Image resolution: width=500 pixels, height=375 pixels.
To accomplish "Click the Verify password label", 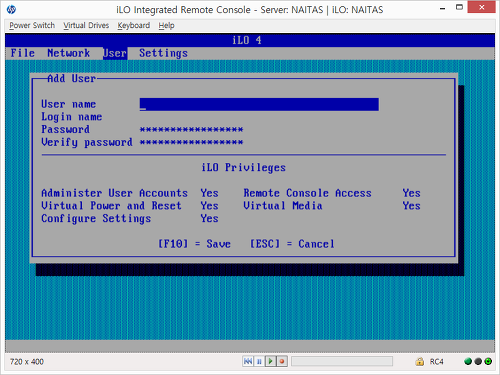I will (87, 142).
